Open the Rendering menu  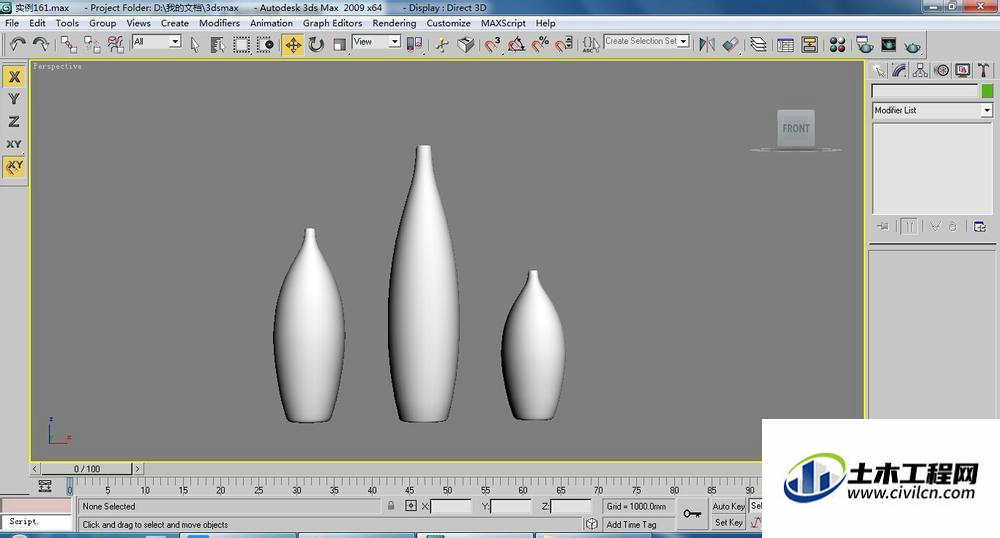pyautogui.click(x=394, y=23)
